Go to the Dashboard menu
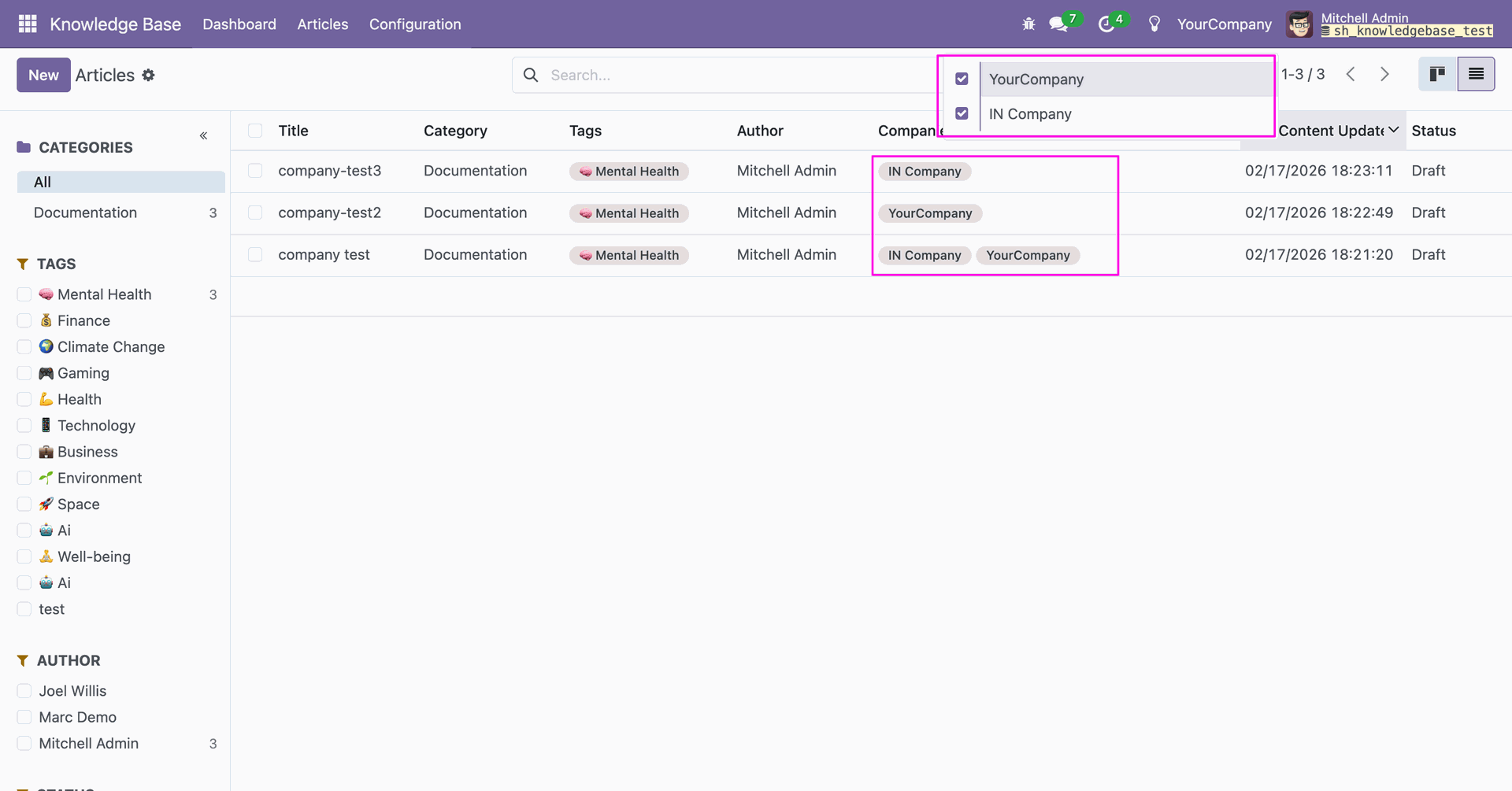 click(239, 24)
